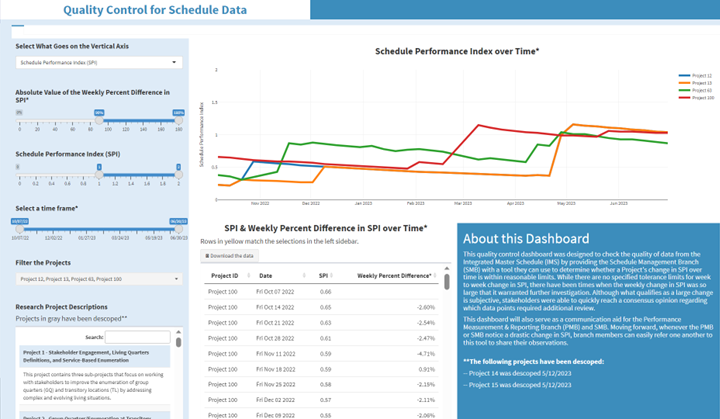
Task: Click the Quality Control for Schedule Data title
Action: click(155, 10)
